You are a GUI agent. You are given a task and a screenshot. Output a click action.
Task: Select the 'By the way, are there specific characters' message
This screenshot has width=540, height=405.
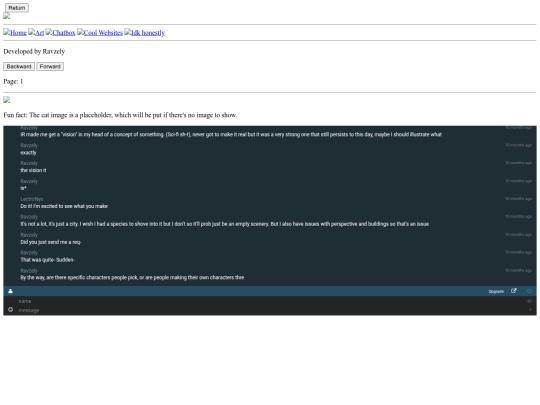point(132,277)
